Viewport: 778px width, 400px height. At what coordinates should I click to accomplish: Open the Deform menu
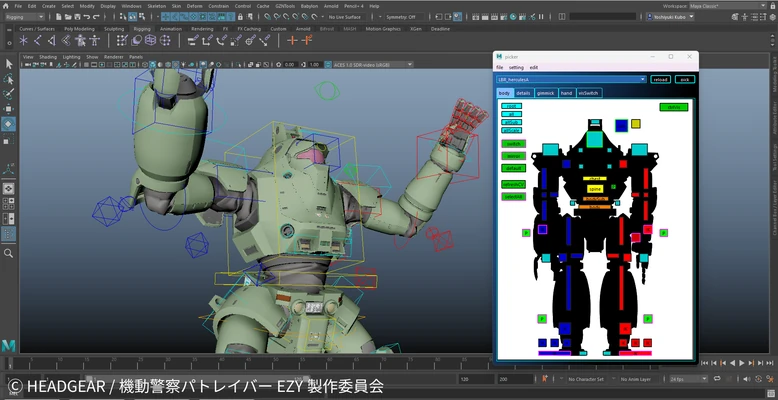[x=194, y=6]
